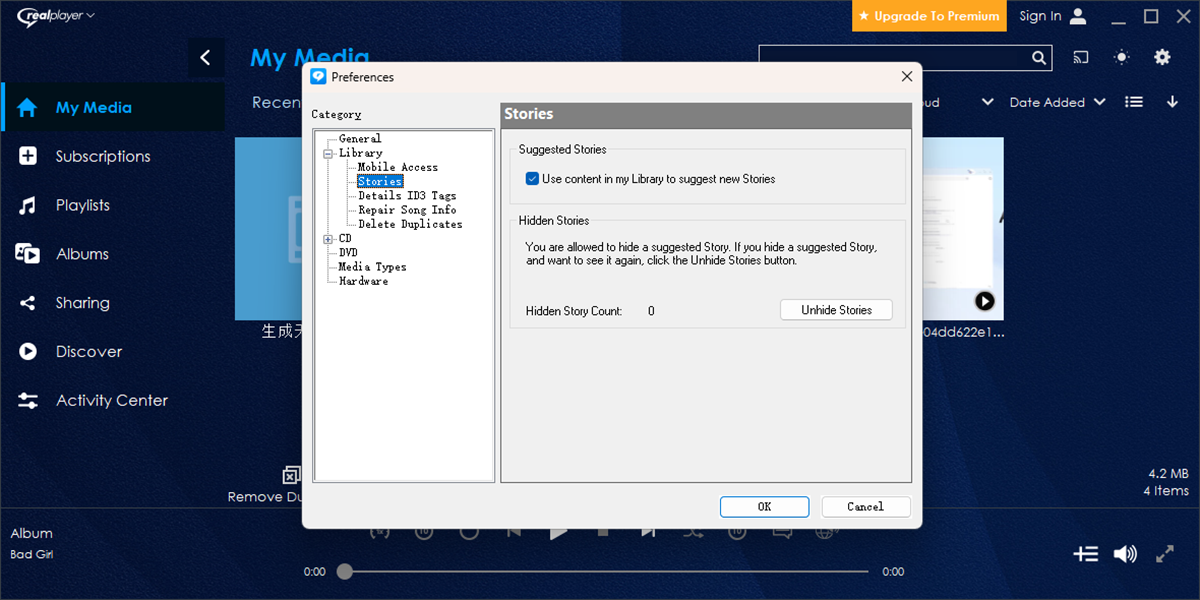Screen dimensions: 1200x600
Task: Expand the CD tree item
Action: point(328,238)
